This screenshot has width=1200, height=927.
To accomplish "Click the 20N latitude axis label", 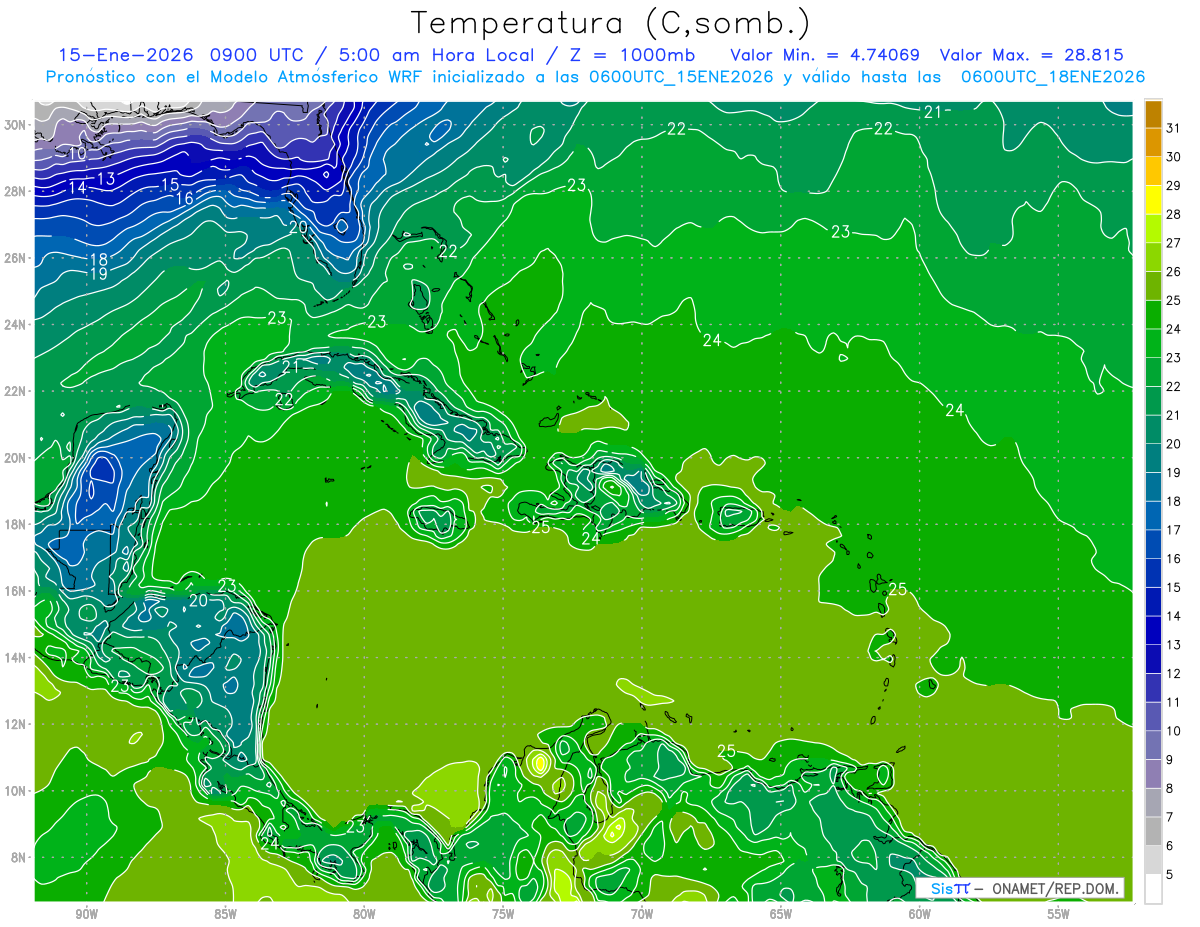I will pos(17,458).
